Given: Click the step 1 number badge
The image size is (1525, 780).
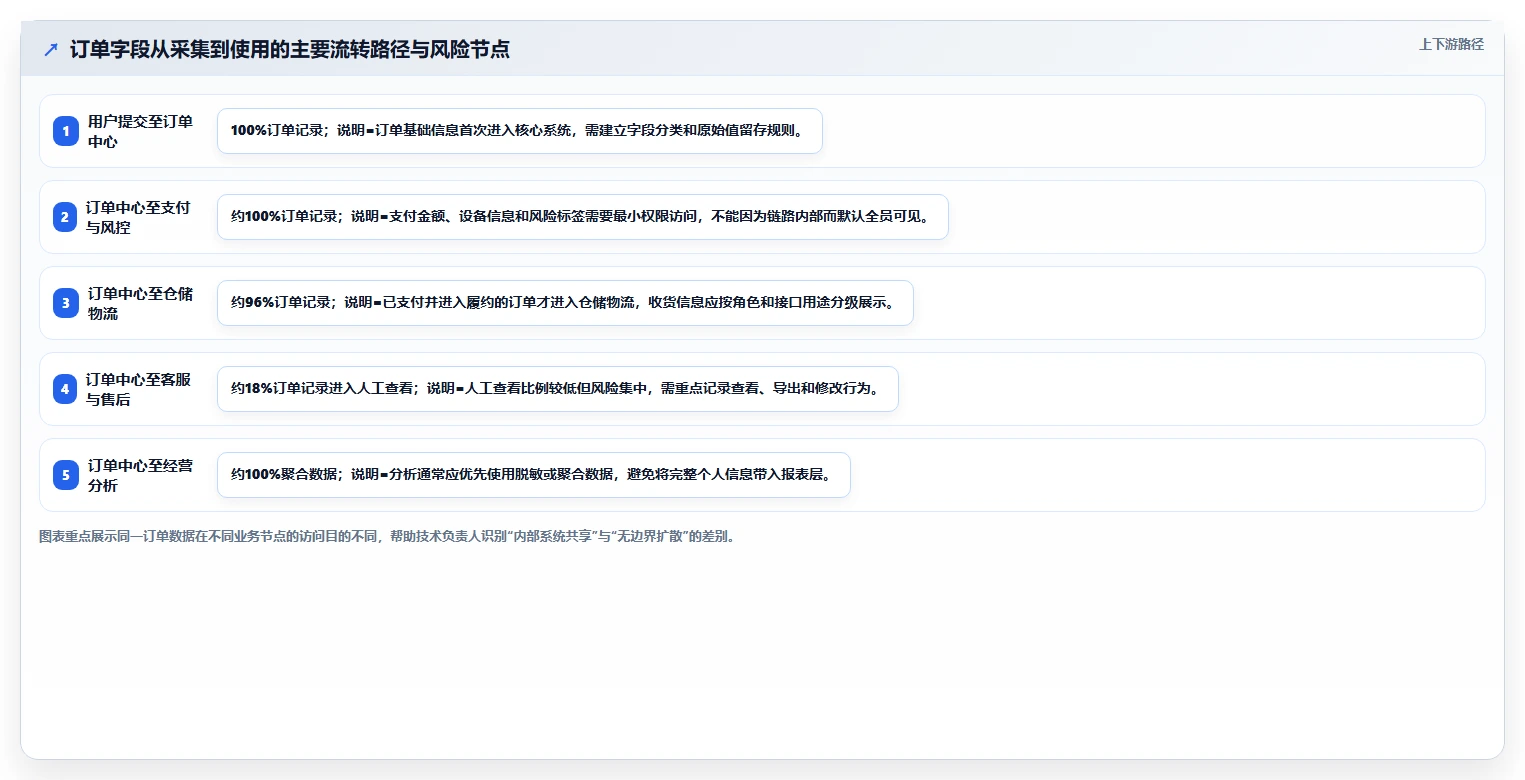Looking at the screenshot, I should [x=66, y=131].
